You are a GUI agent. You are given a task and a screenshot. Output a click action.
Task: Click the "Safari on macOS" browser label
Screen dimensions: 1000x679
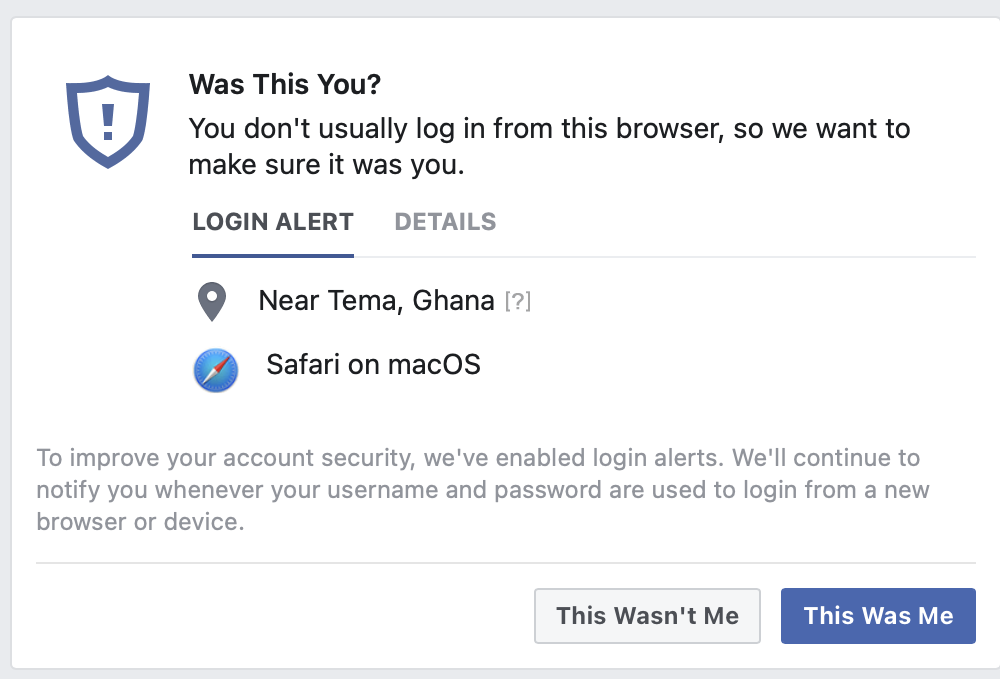(x=373, y=364)
